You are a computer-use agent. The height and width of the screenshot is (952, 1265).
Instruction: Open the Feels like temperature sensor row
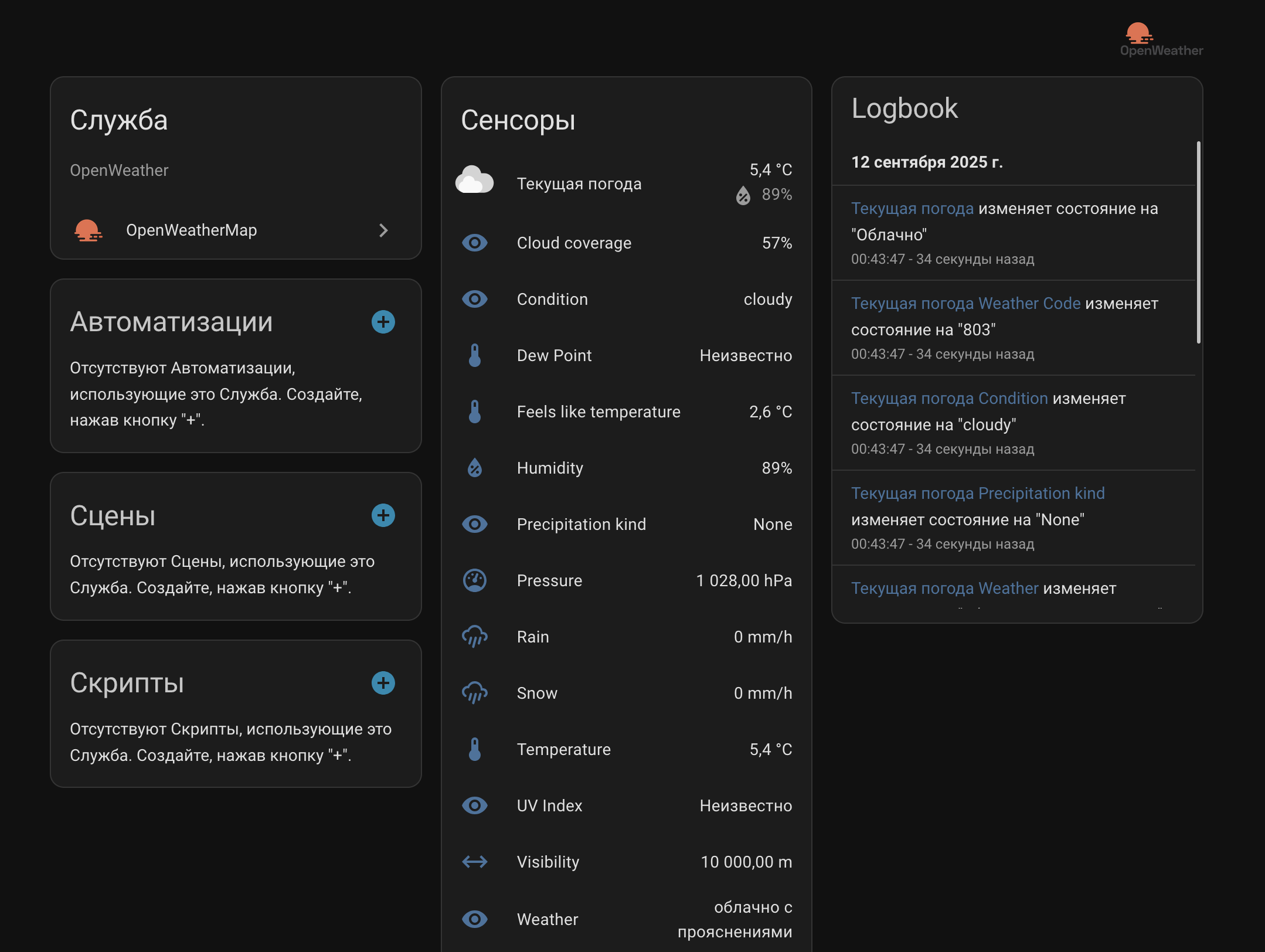pyautogui.click(x=598, y=412)
